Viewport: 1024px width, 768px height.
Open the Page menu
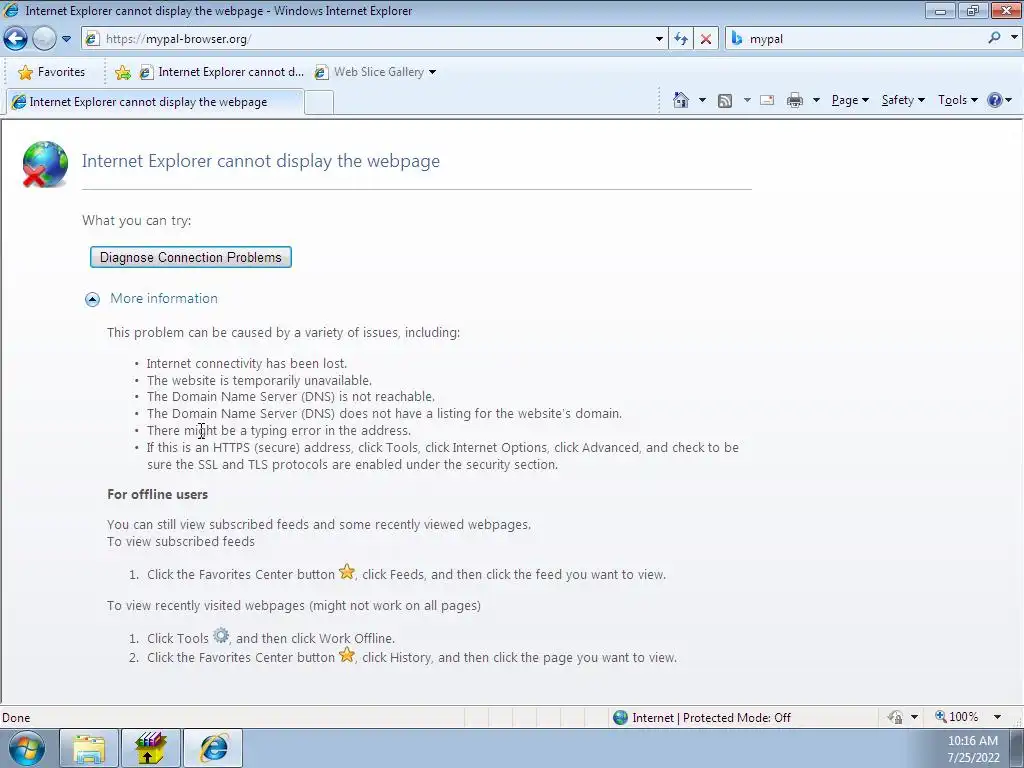pyautogui.click(x=850, y=100)
